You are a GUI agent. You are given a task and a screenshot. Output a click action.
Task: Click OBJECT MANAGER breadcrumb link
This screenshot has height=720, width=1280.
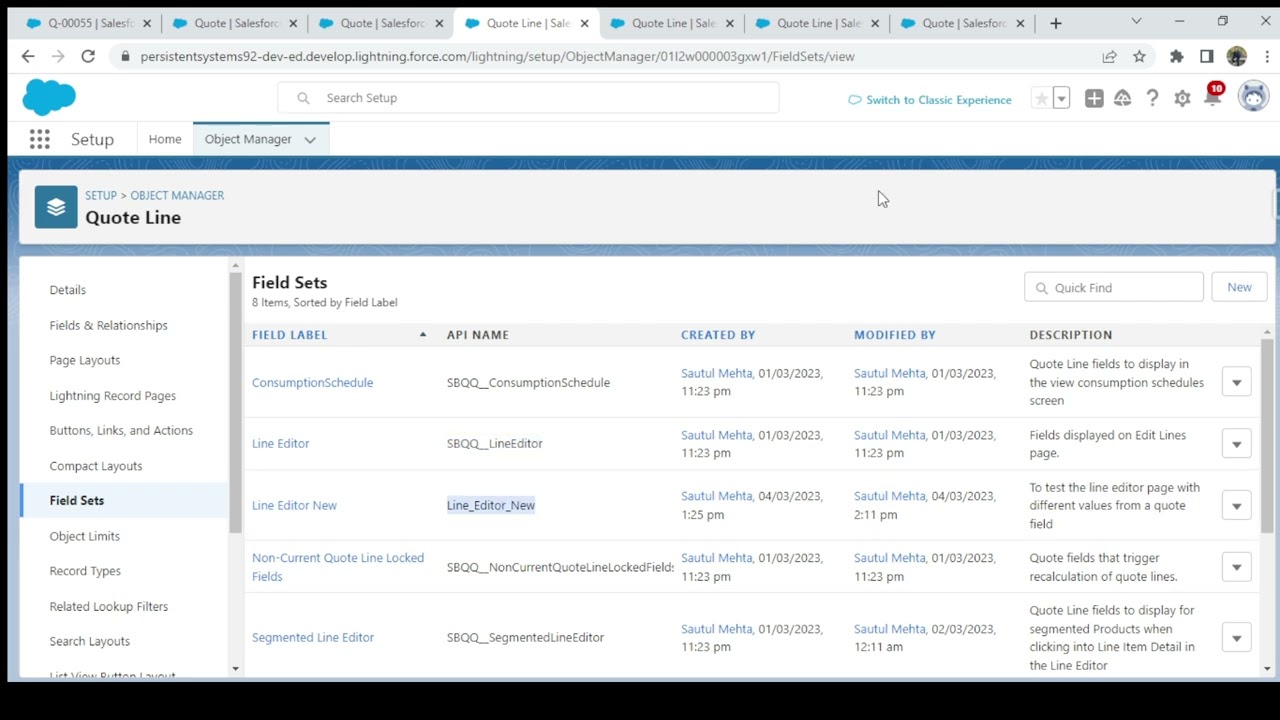tap(177, 195)
